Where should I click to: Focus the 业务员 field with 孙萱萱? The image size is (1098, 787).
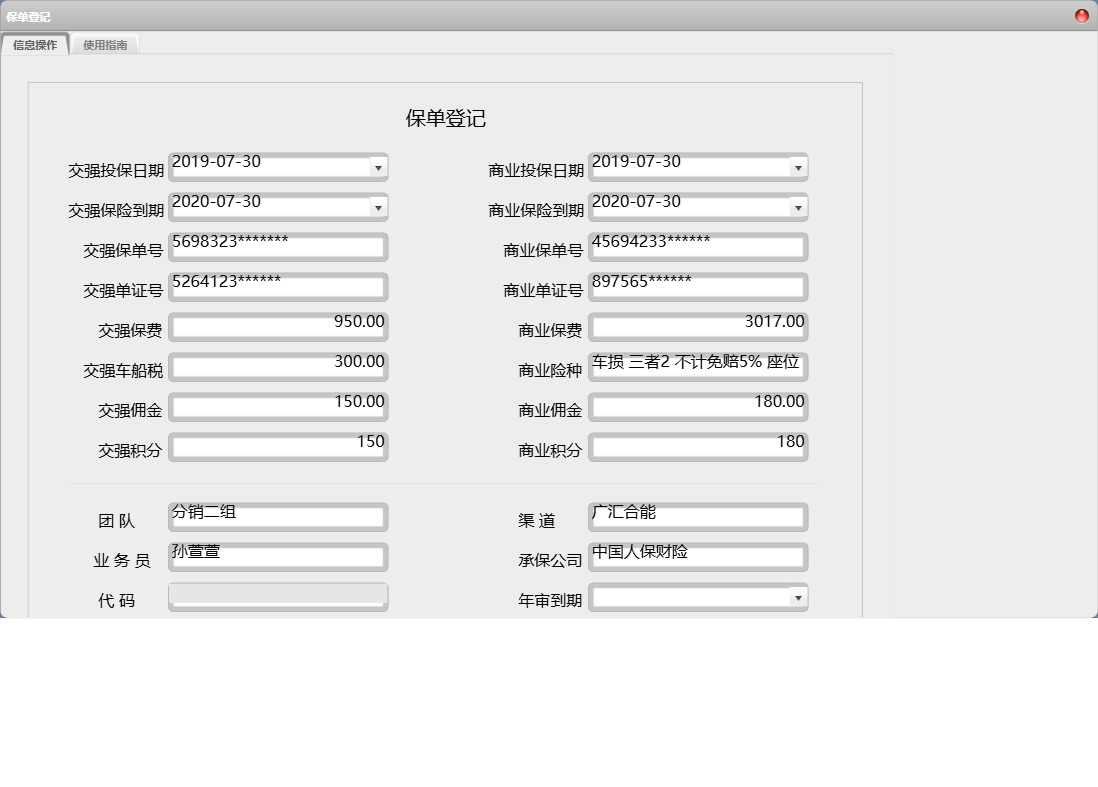(x=278, y=557)
